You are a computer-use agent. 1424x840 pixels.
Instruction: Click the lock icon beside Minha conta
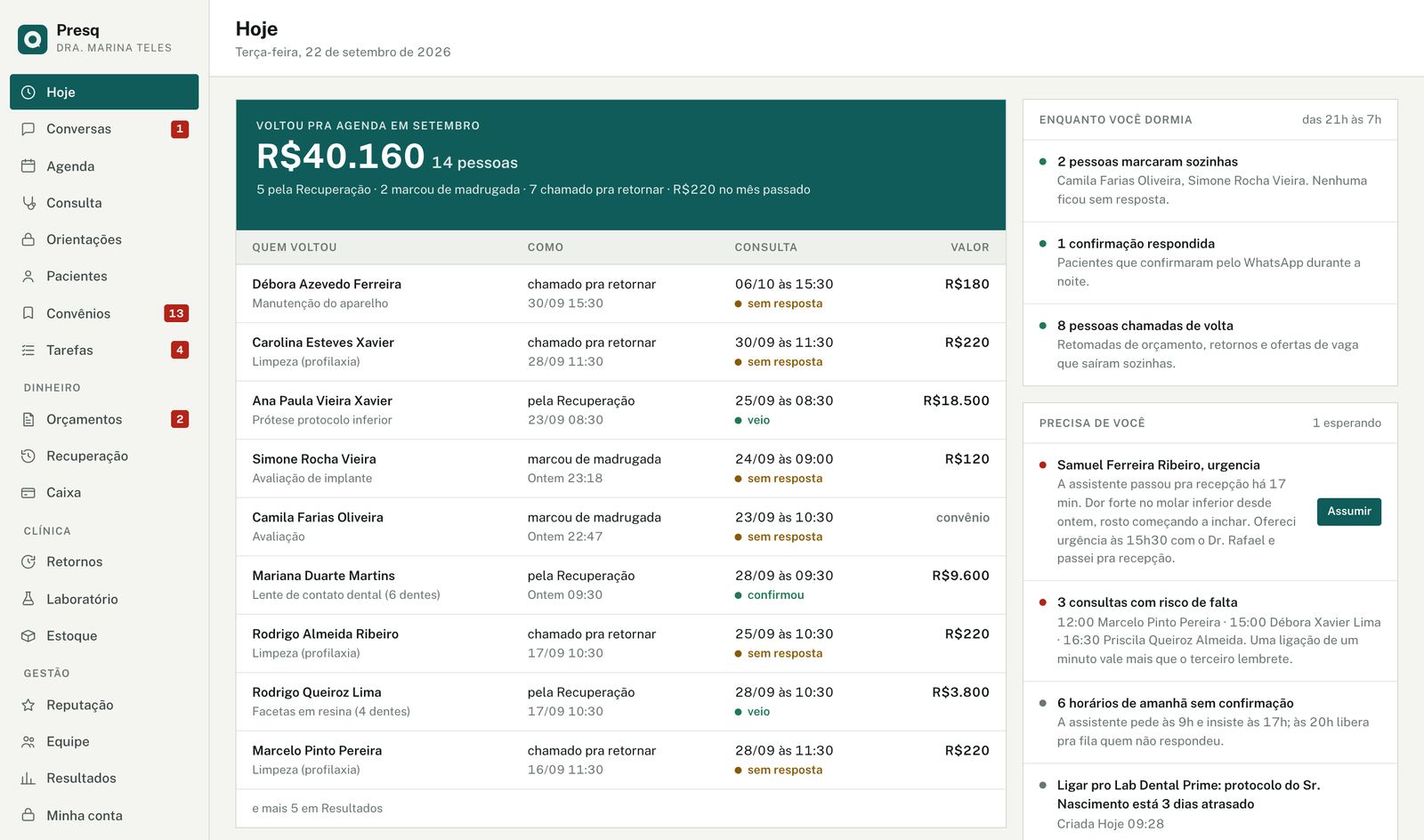click(28, 815)
